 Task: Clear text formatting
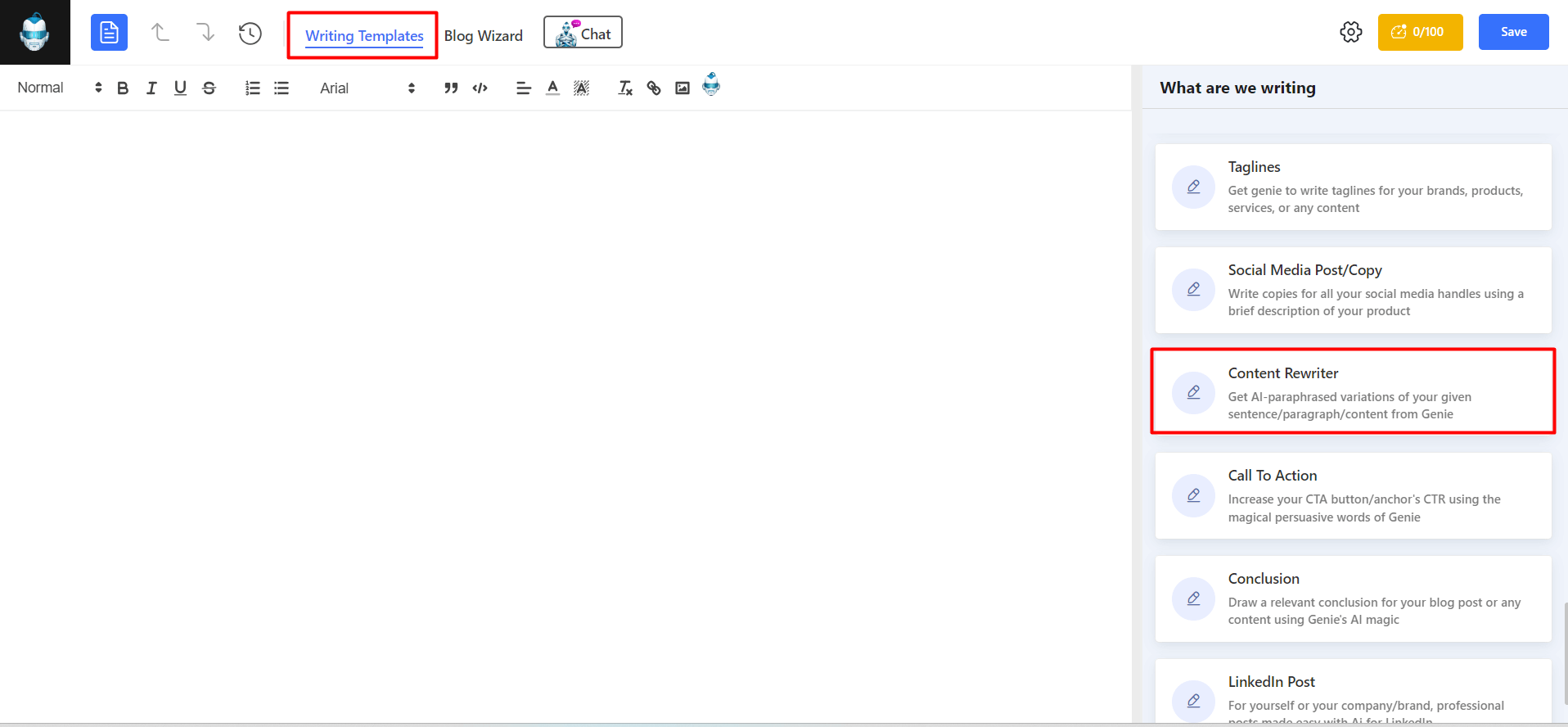click(625, 88)
